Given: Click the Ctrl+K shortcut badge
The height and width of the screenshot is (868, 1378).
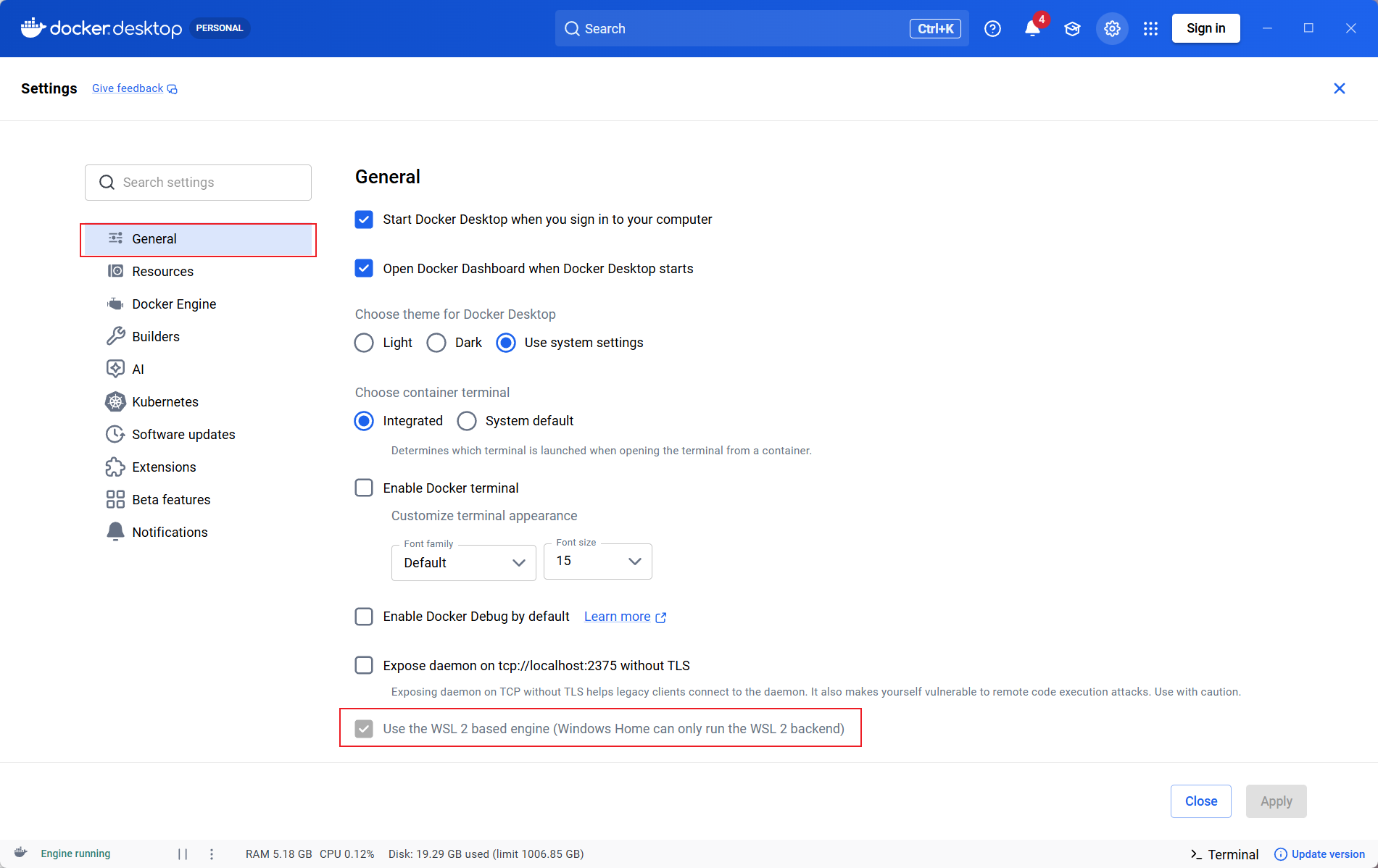Looking at the screenshot, I should click(x=935, y=28).
